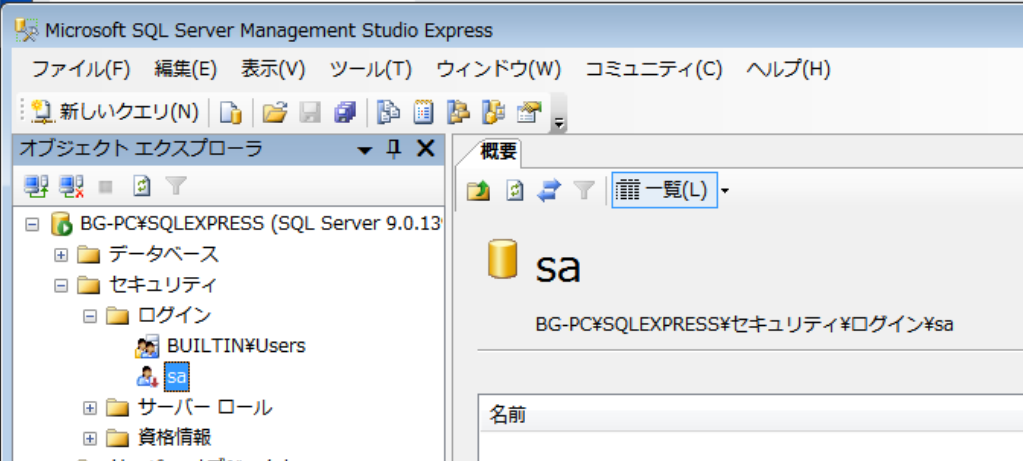Screen dimensions: 1023x461
Task: Click the save all icon in toolbar
Action: coord(345,112)
